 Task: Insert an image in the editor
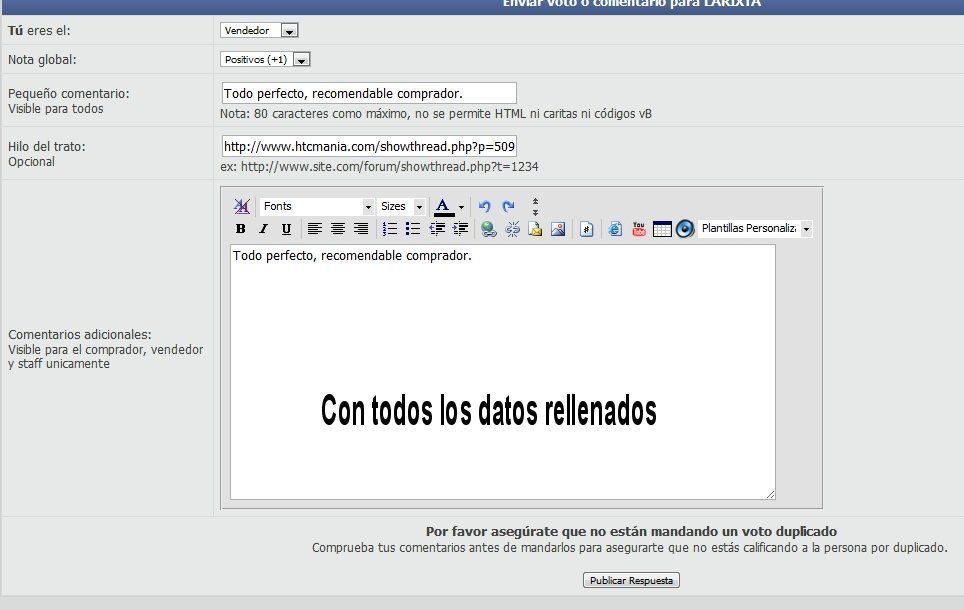[558, 229]
